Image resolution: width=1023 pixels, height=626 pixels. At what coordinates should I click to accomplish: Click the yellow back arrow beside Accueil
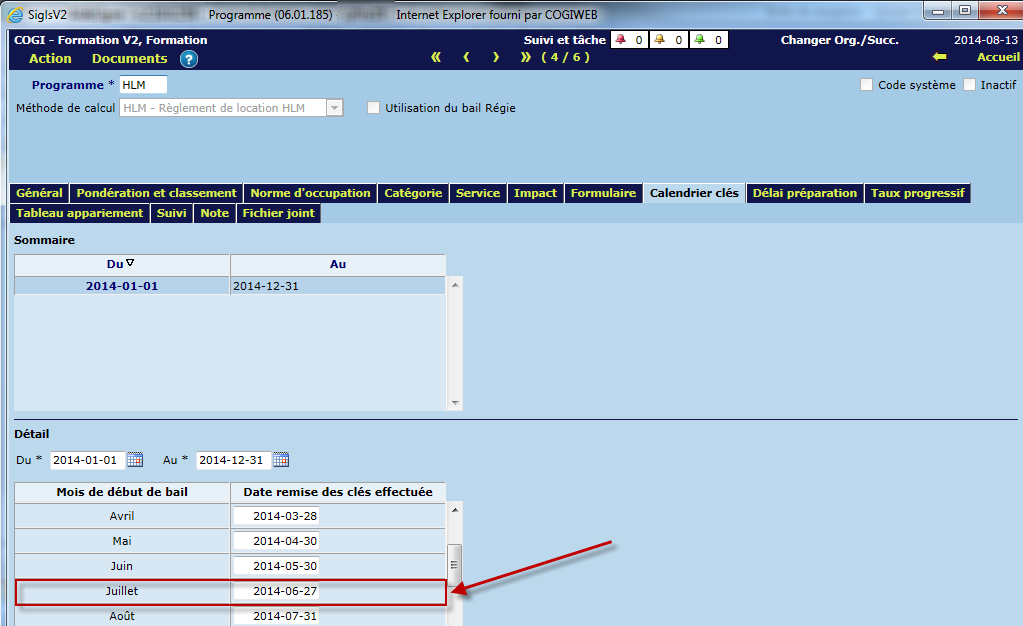(939, 57)
